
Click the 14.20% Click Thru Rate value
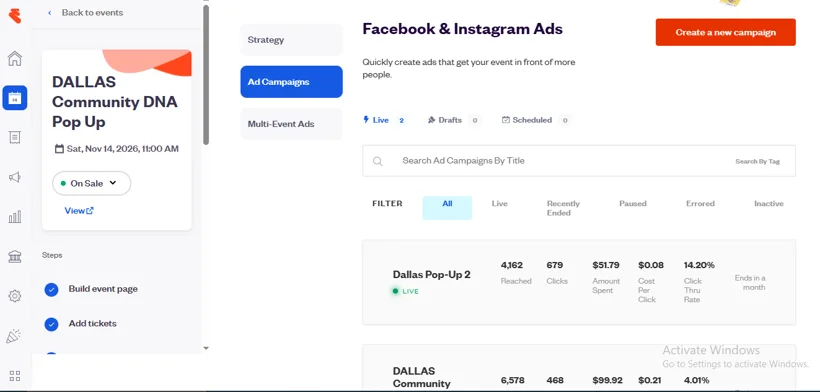coord(699,266)
